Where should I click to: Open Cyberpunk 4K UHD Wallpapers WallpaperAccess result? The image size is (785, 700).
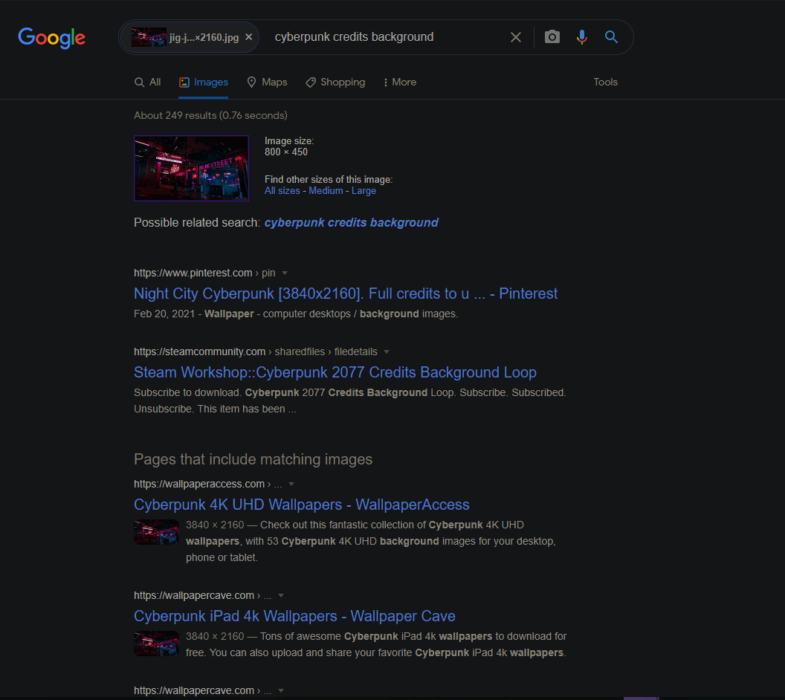(301, 505)
